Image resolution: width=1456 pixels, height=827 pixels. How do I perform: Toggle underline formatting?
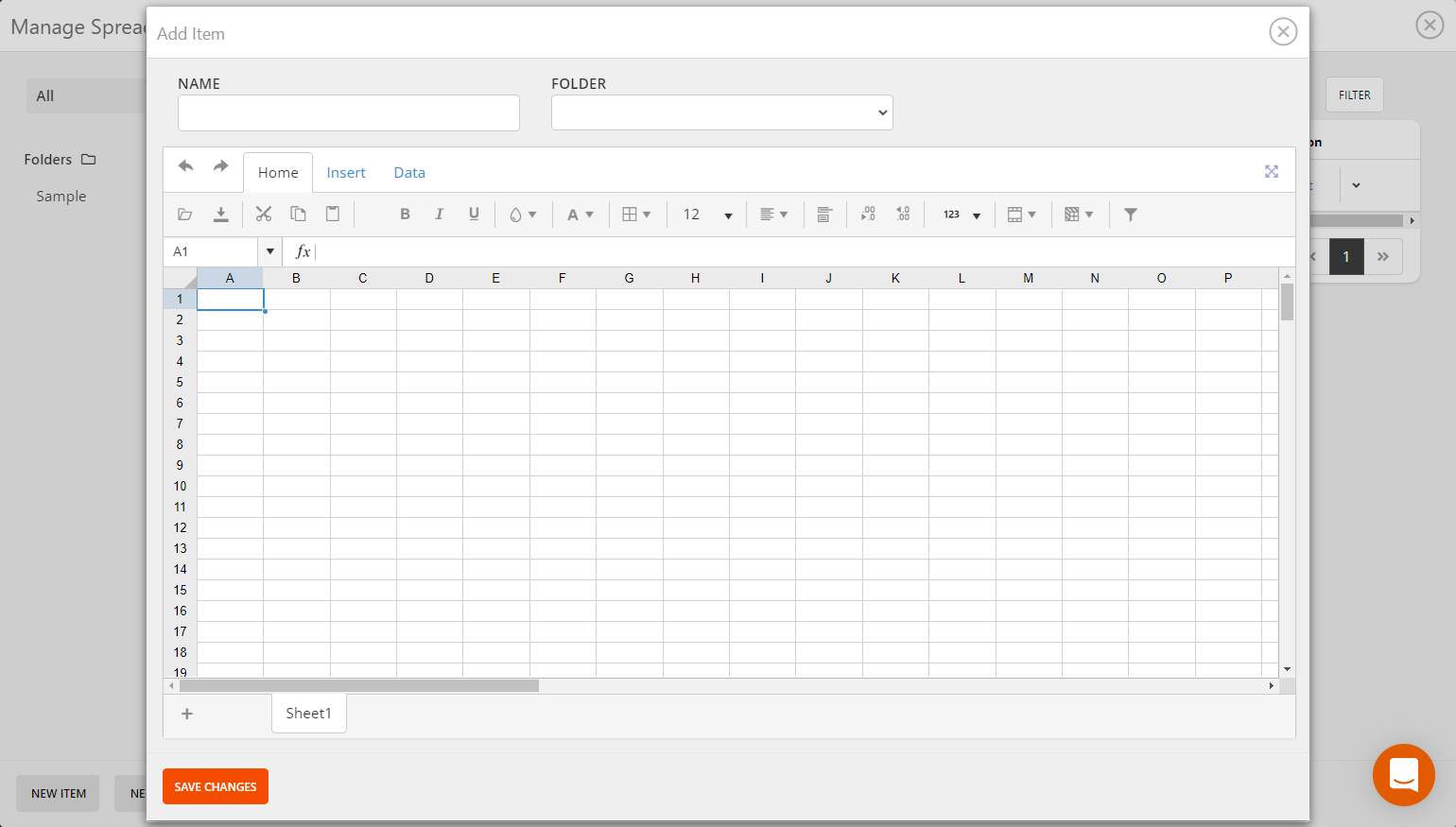(474, 214)
